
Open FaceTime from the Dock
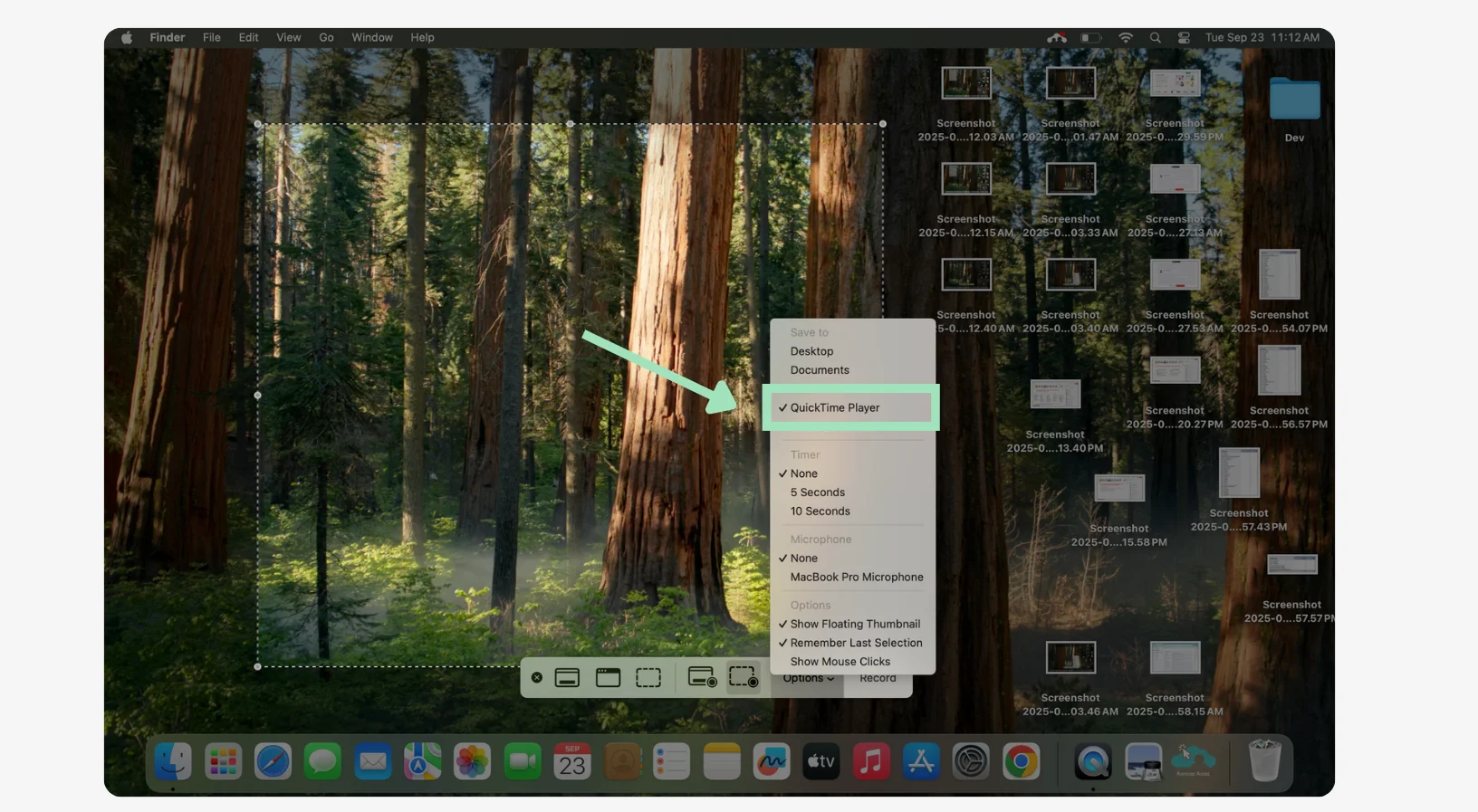522,761
